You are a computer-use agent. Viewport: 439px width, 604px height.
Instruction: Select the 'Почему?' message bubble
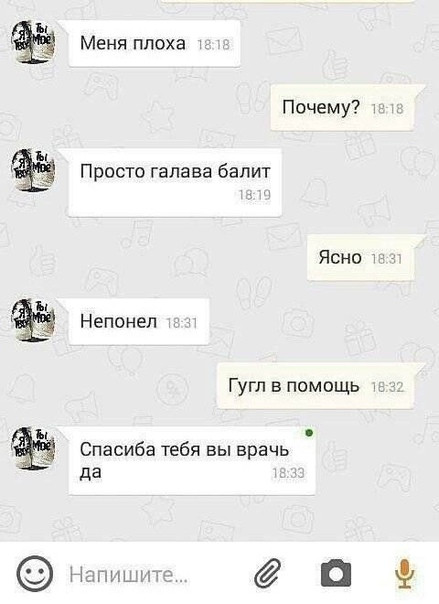point(343,107)
